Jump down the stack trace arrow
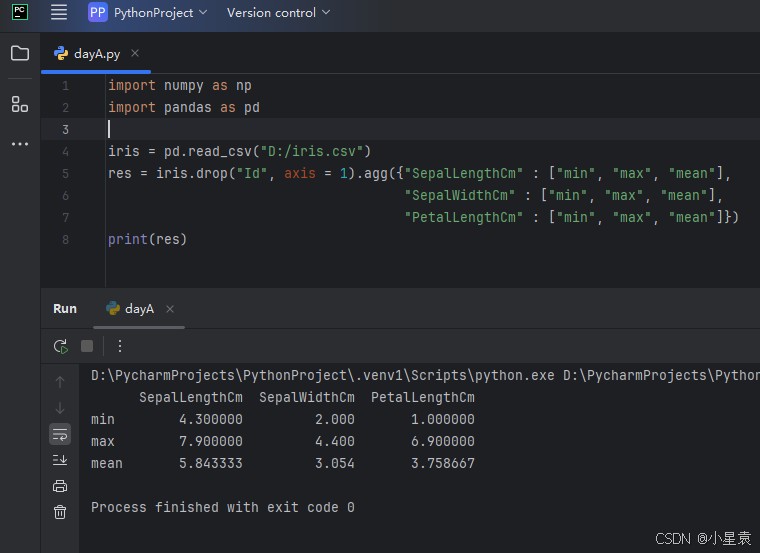This screenshot has height=553, width=760. (60, 408)
